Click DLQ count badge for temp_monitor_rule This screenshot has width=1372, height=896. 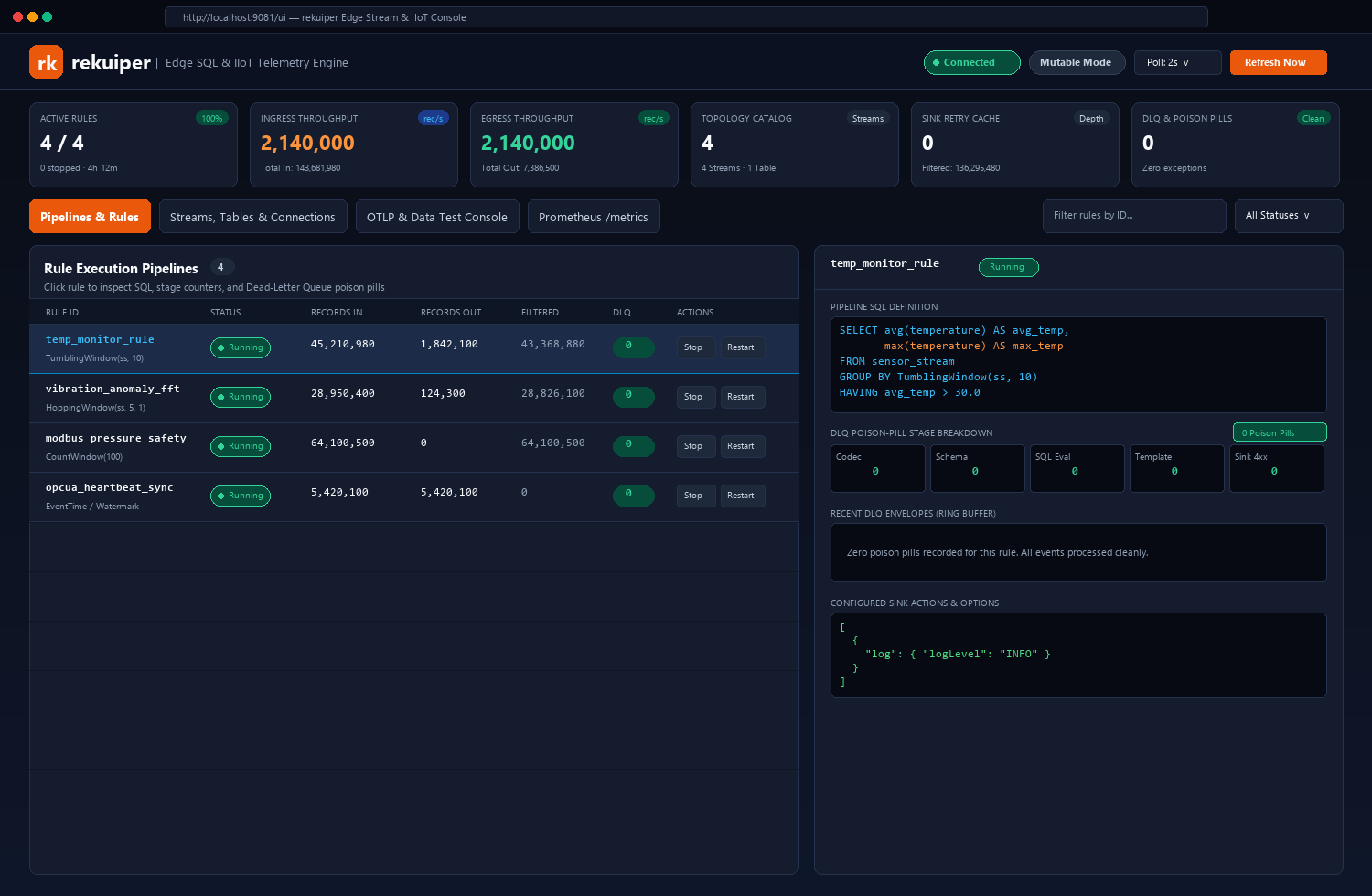click(x=634, y=347)
